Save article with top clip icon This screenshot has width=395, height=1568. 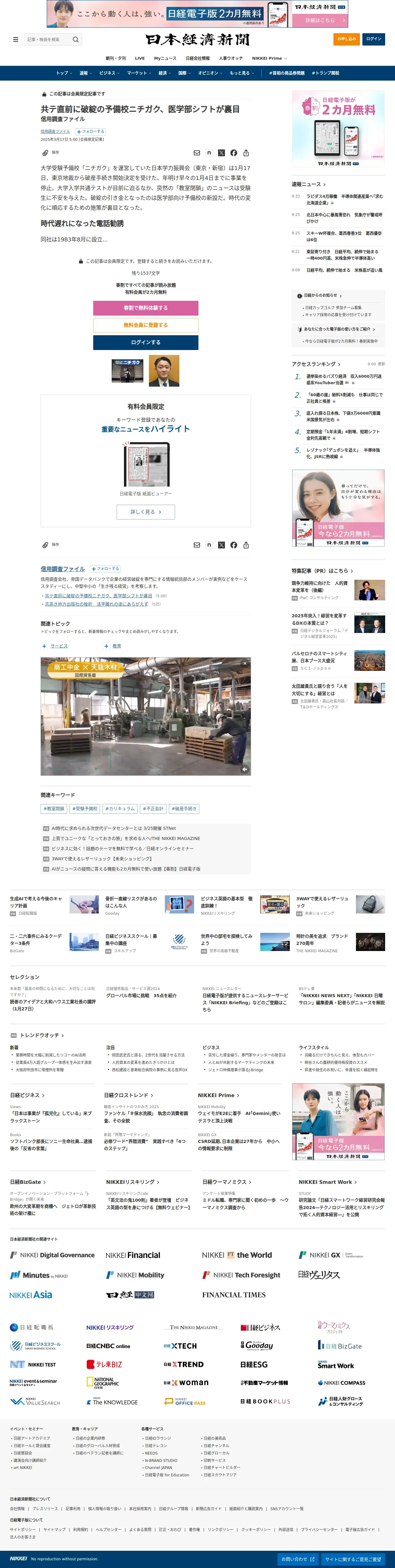coord(45,153)
